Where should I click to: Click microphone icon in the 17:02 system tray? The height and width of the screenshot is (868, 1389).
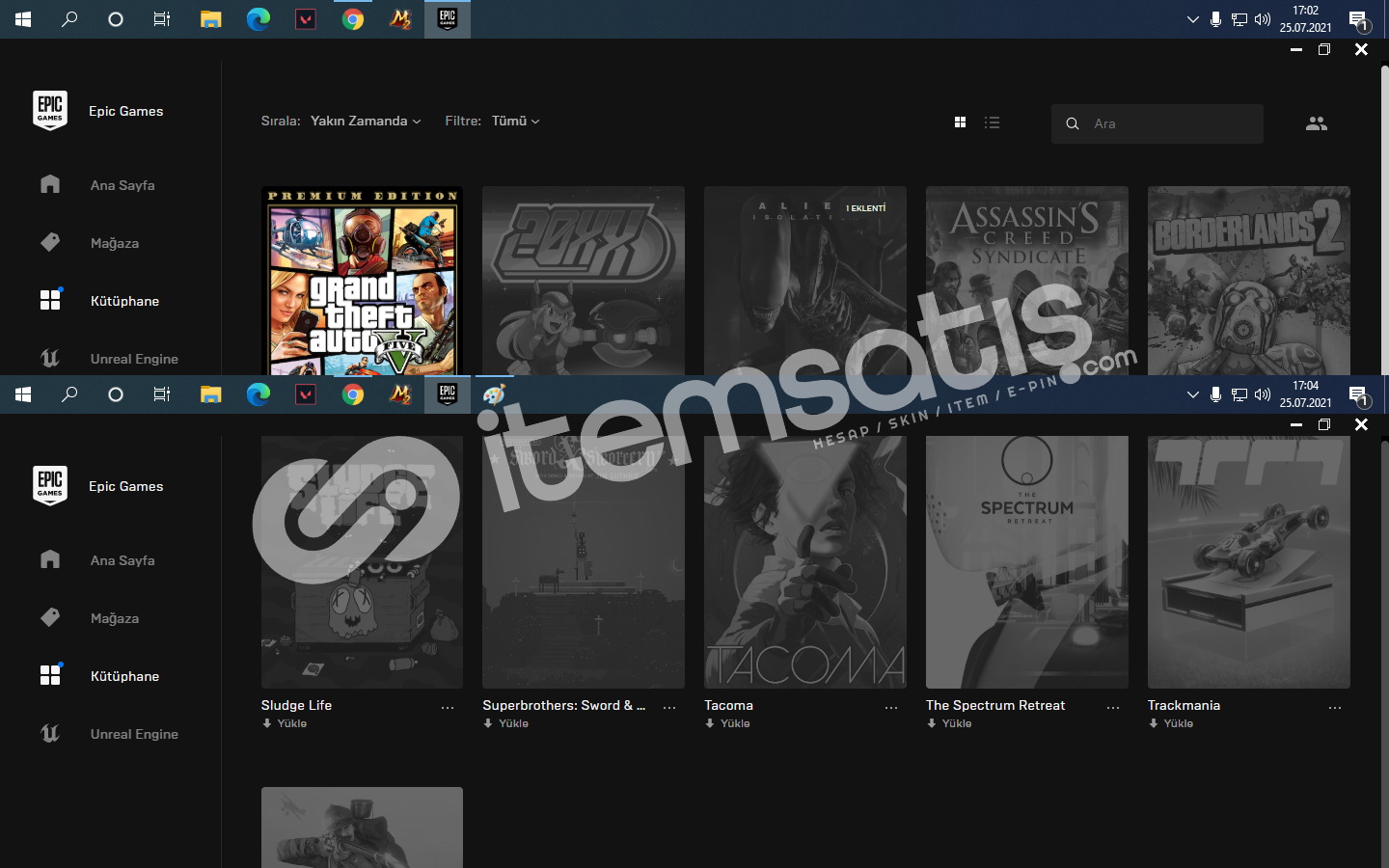coord(1215,19)
